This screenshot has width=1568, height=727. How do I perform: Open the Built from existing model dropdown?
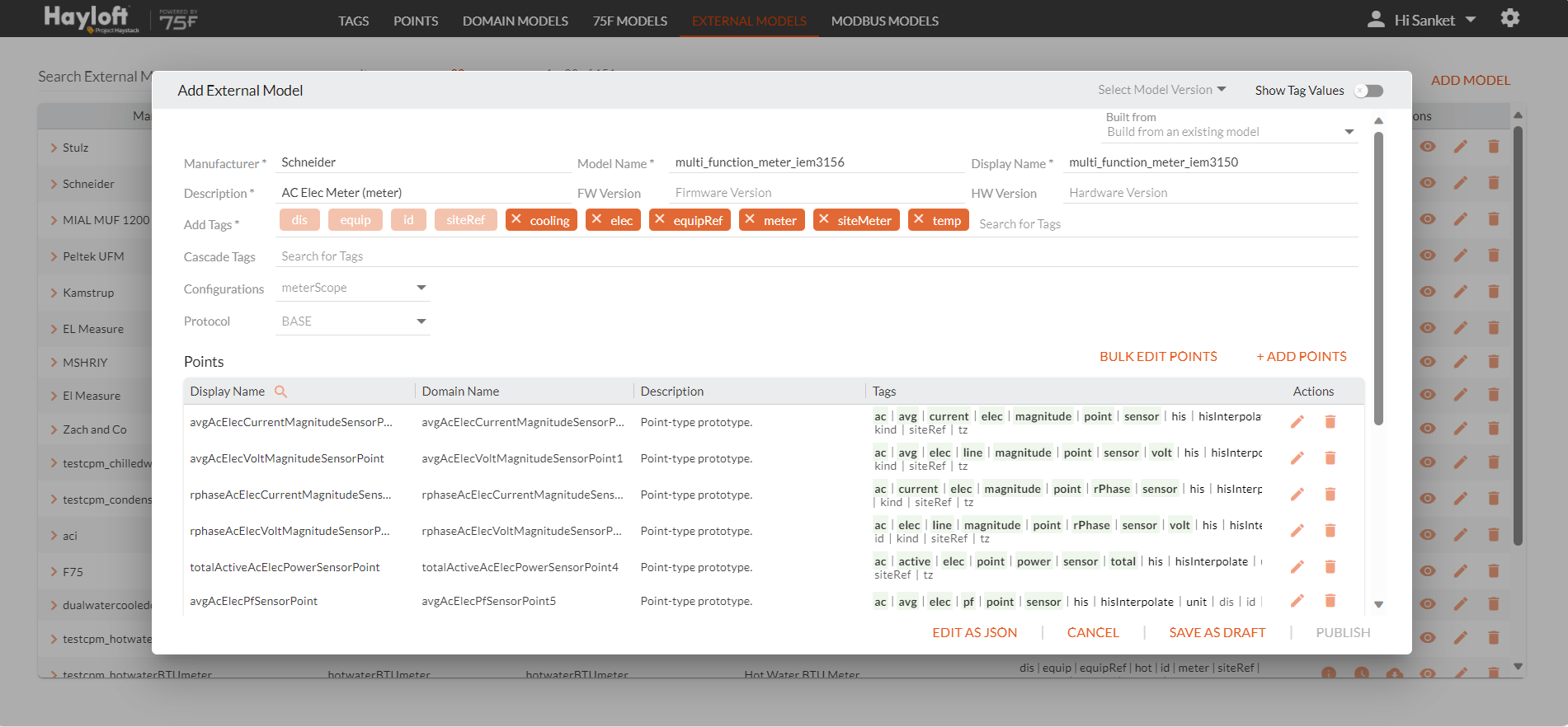coord(1231,132)
